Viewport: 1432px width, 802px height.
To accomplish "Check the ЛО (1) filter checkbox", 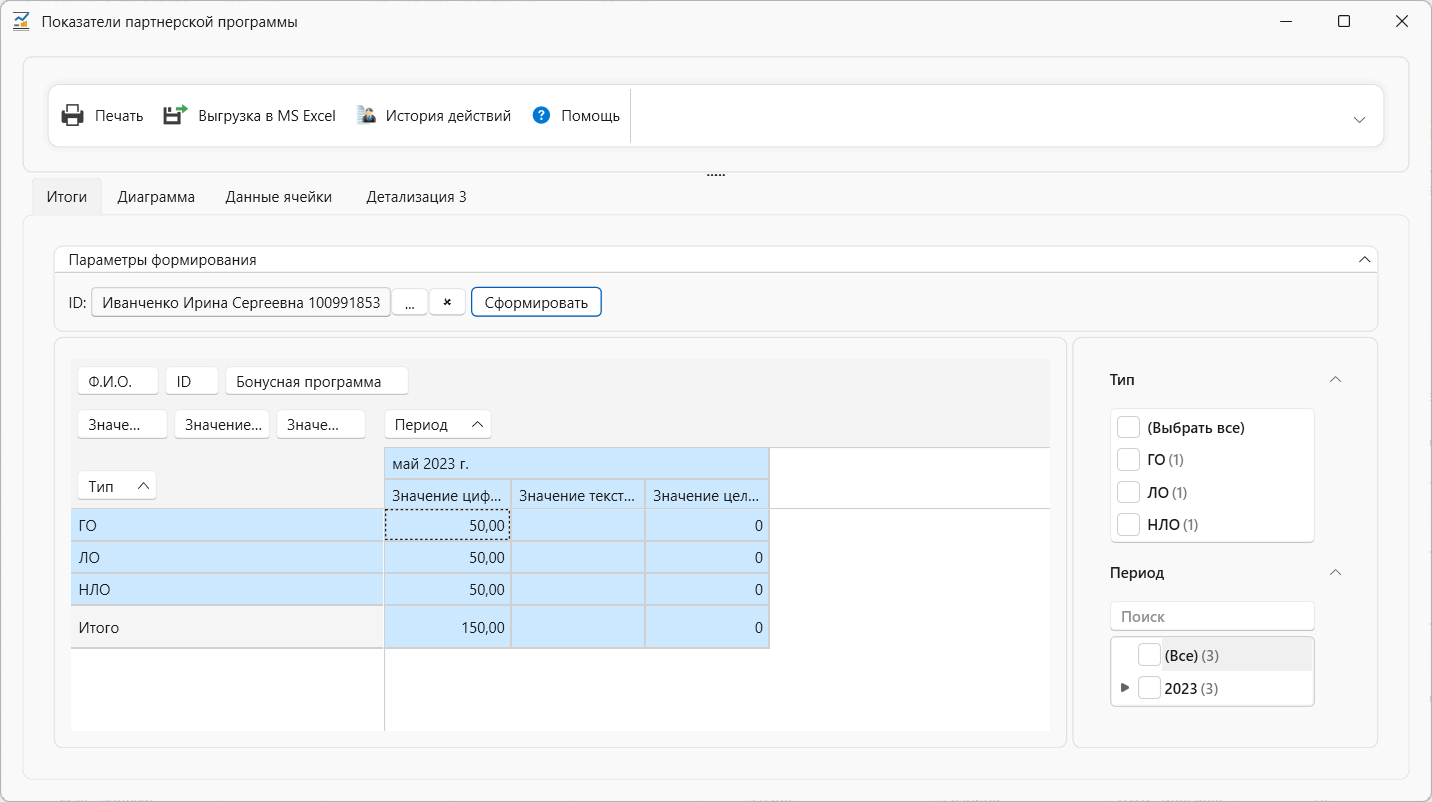I will click(x=1128, y=492).
